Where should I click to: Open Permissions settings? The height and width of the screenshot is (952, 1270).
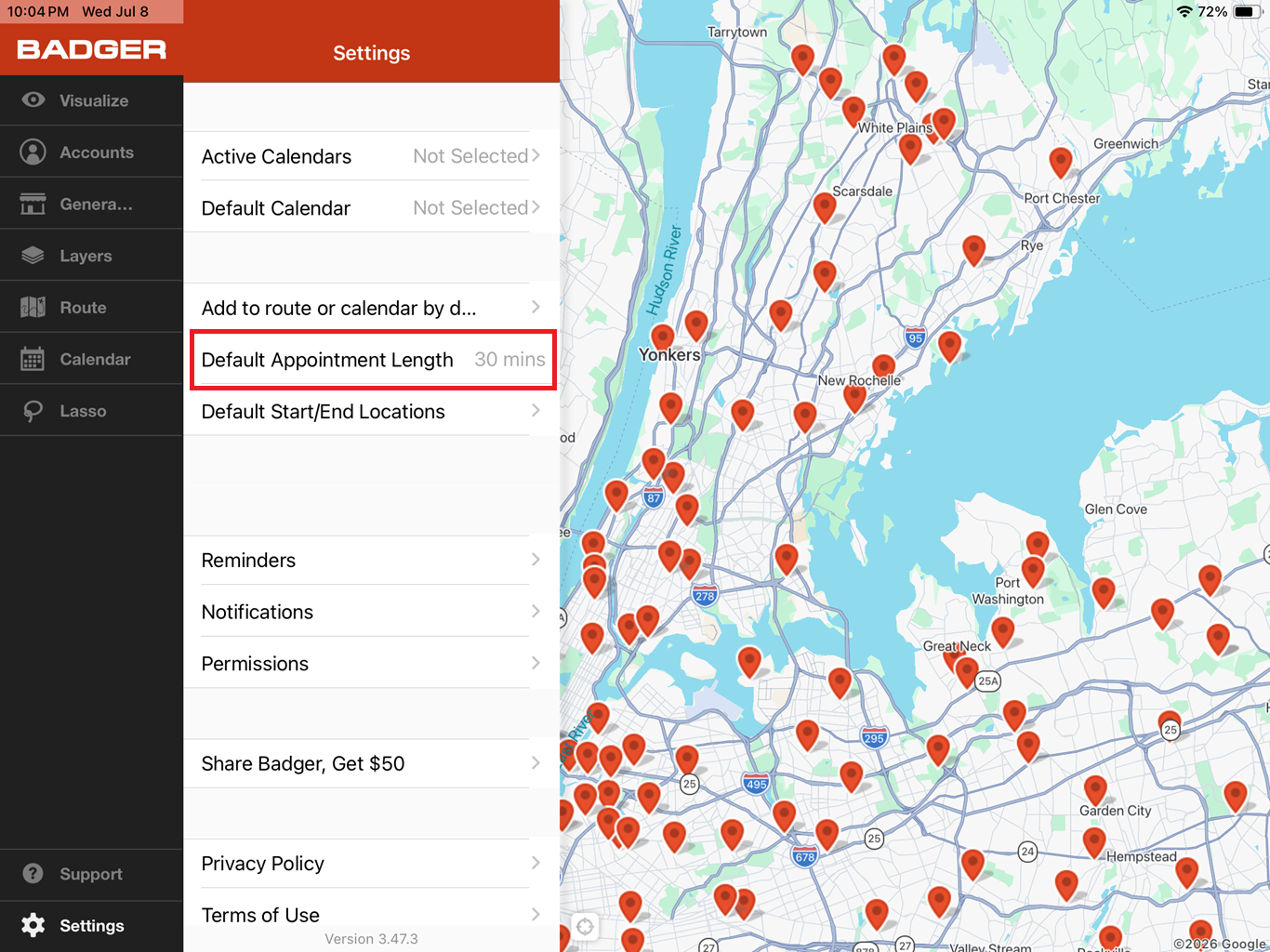coord(372,664)
